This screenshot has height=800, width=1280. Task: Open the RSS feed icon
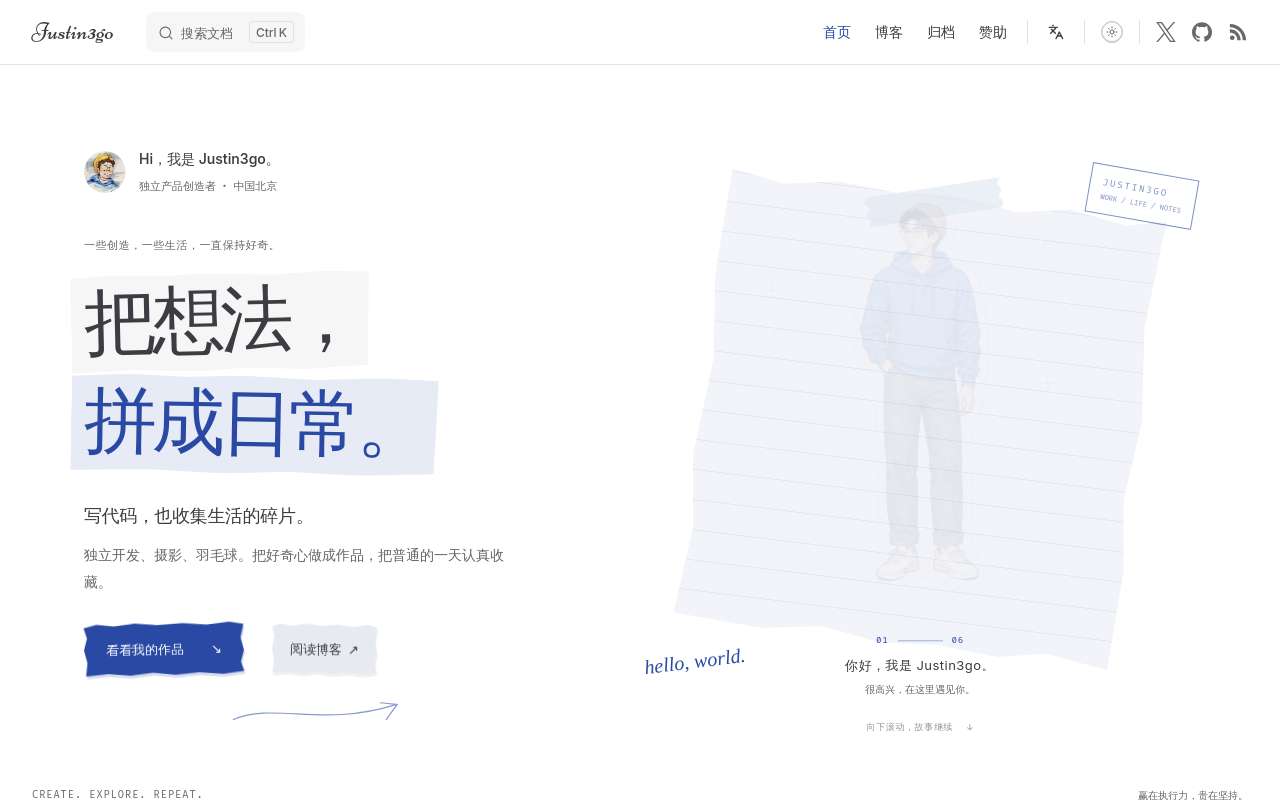click(x=1238, y=32)
